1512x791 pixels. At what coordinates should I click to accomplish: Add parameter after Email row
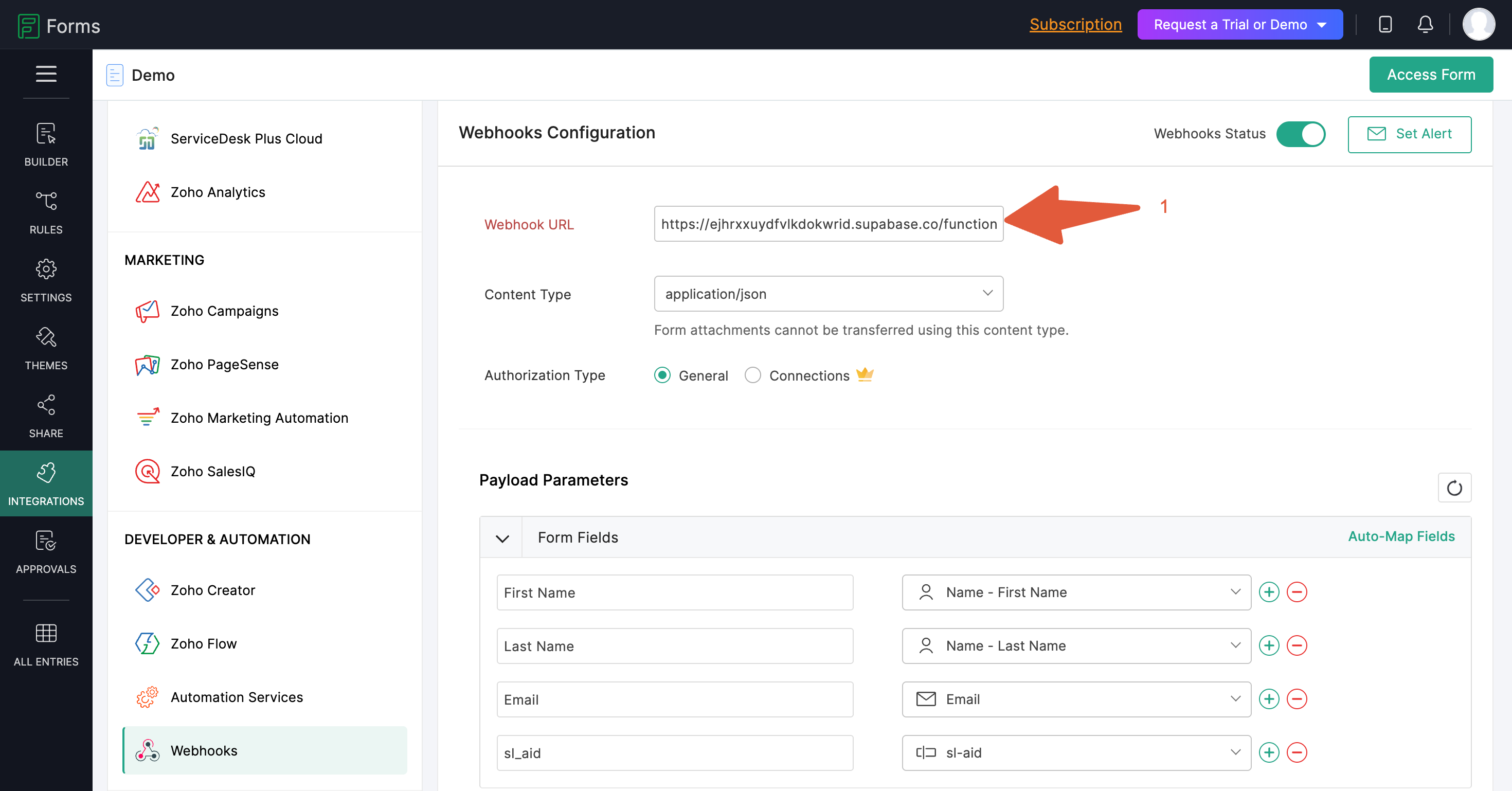[x=1269, y=699]
